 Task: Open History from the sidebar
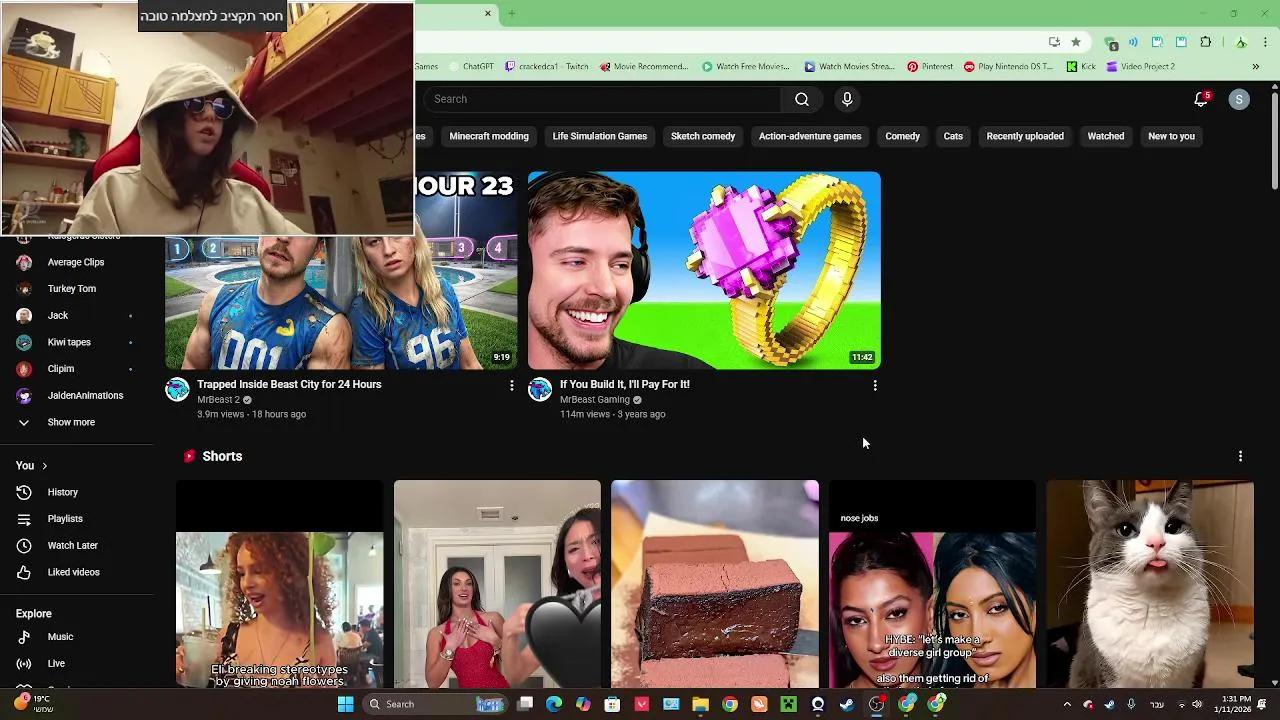[62, 492]
